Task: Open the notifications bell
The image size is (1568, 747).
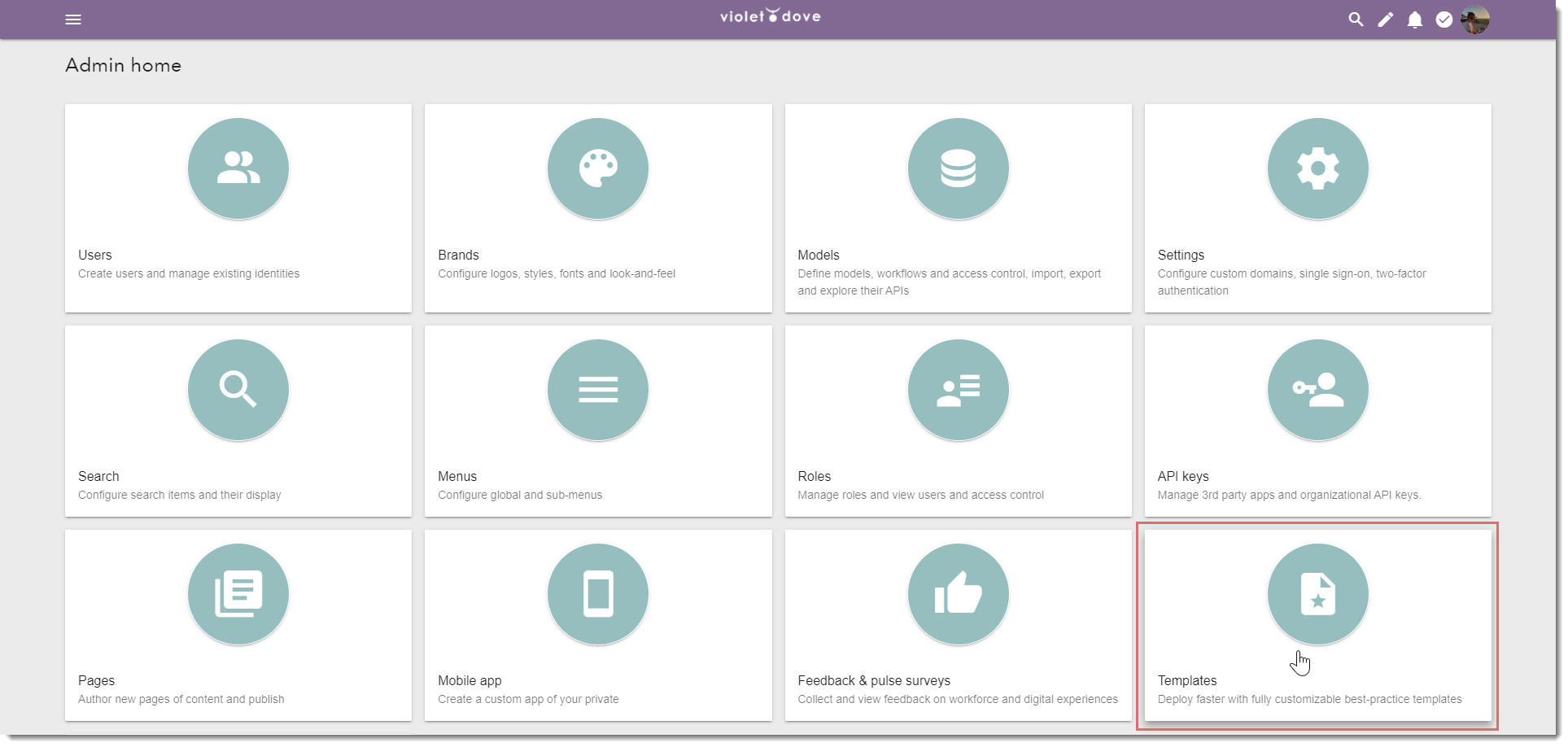Action: 1415,20
